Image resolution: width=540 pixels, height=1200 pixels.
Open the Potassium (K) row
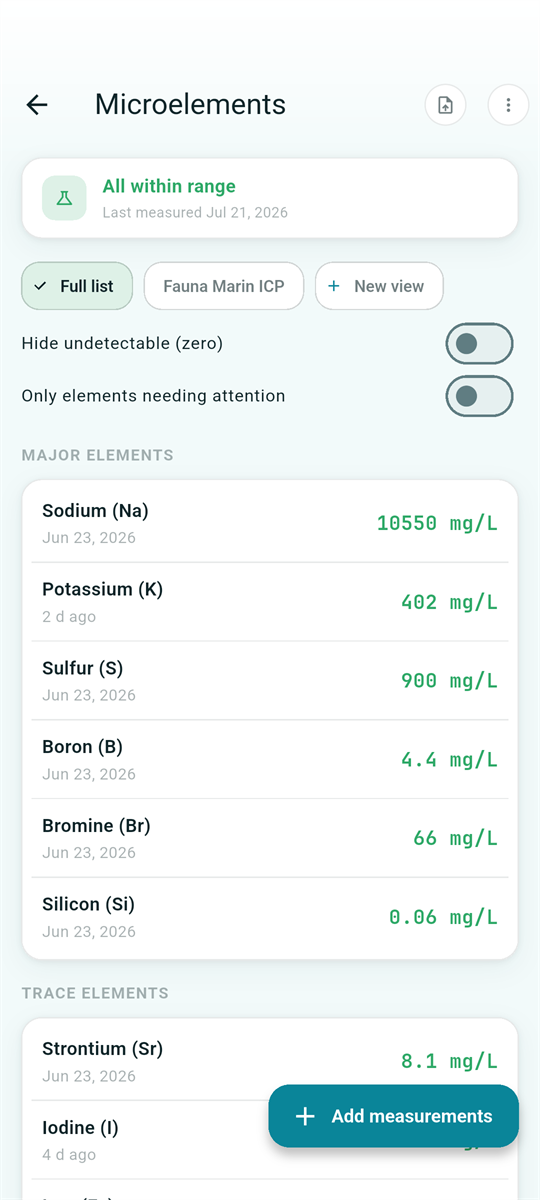[270, 602]
